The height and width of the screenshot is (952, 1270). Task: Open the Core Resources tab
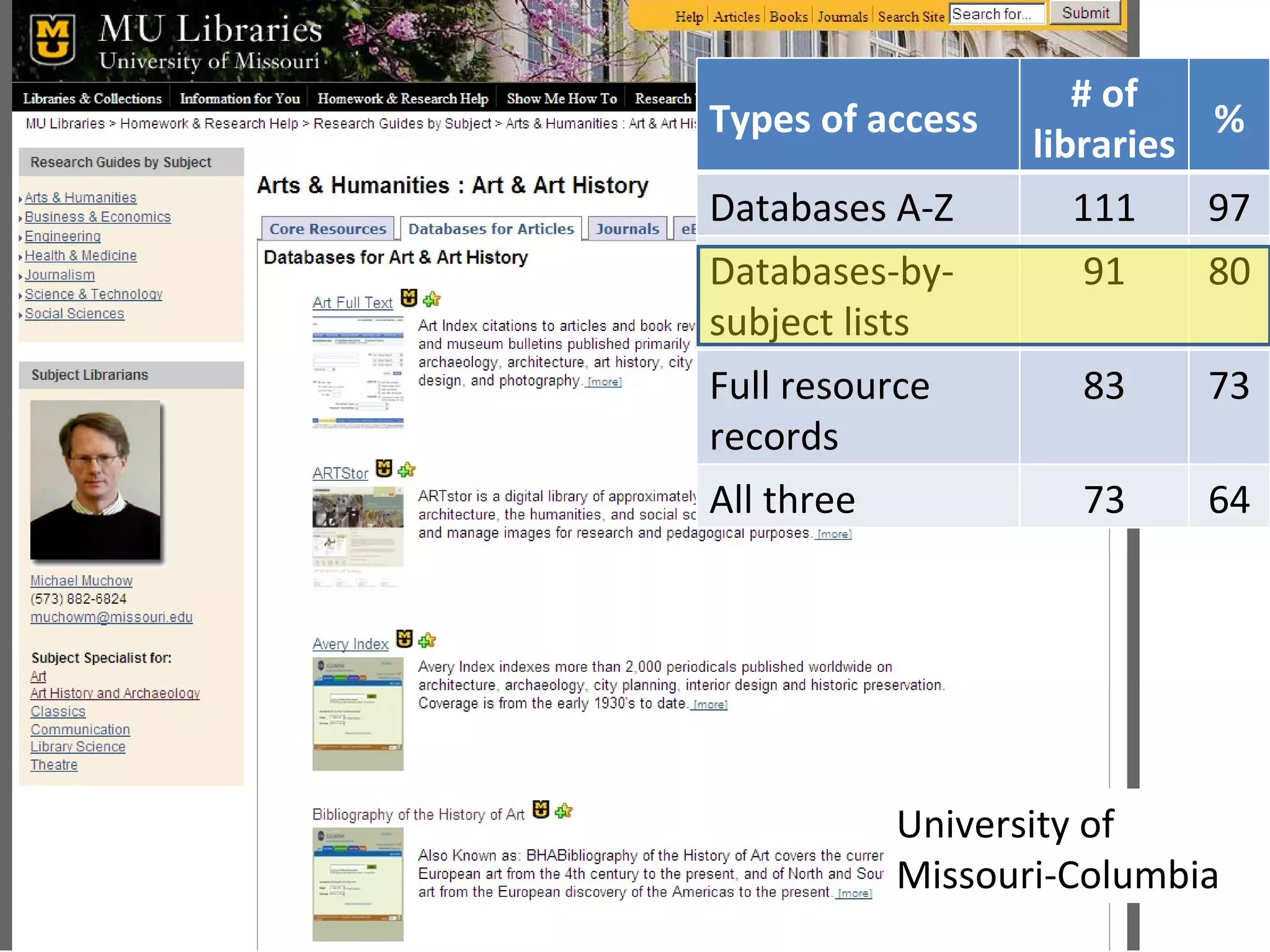coord(327,229)
